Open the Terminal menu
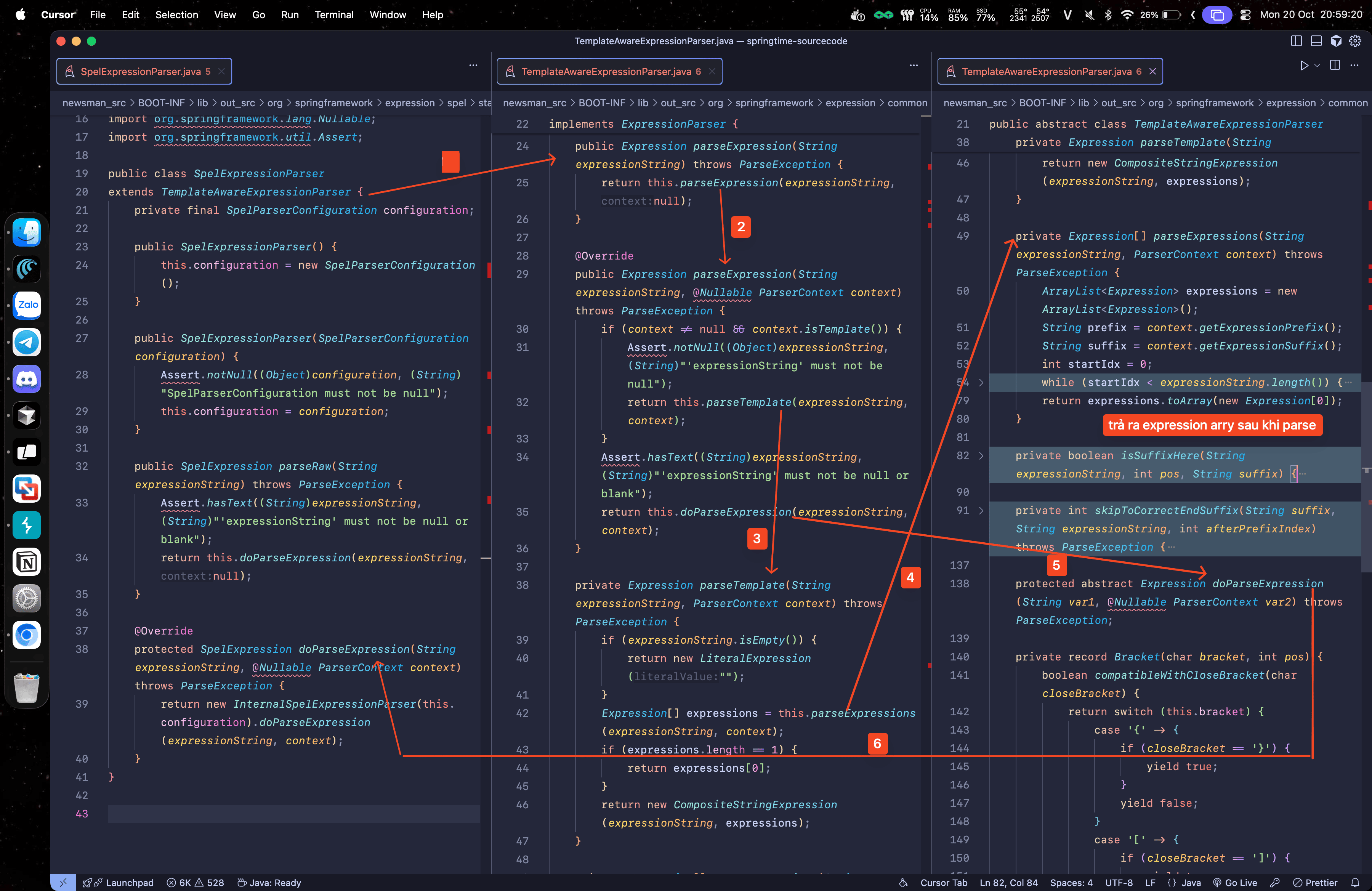Viewport: 1372px width, 891px height. point(334,14)
